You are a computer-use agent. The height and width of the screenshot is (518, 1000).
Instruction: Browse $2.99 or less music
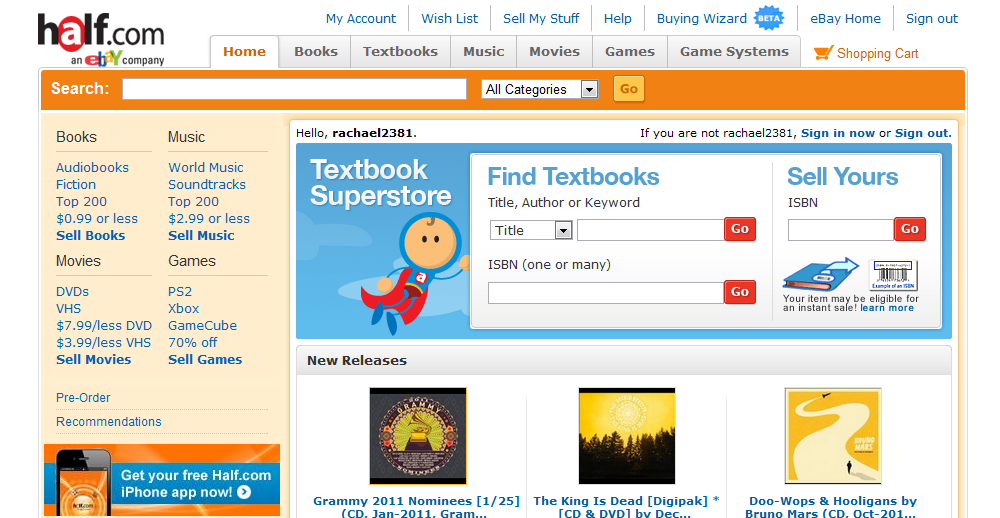[x=209, y=219]
